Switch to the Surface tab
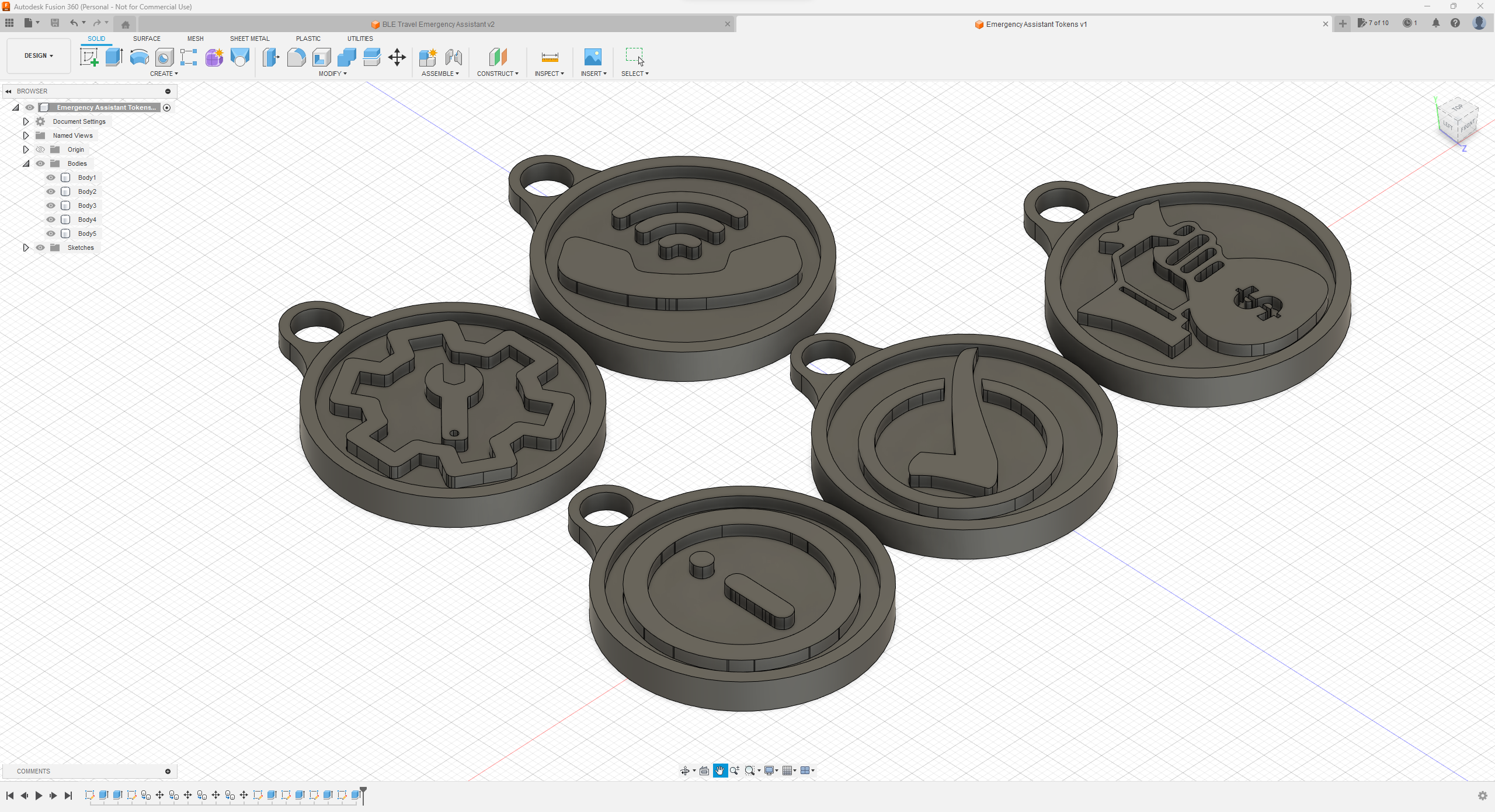The width and height of the screenshot is (1495, 812). [147, 39]
